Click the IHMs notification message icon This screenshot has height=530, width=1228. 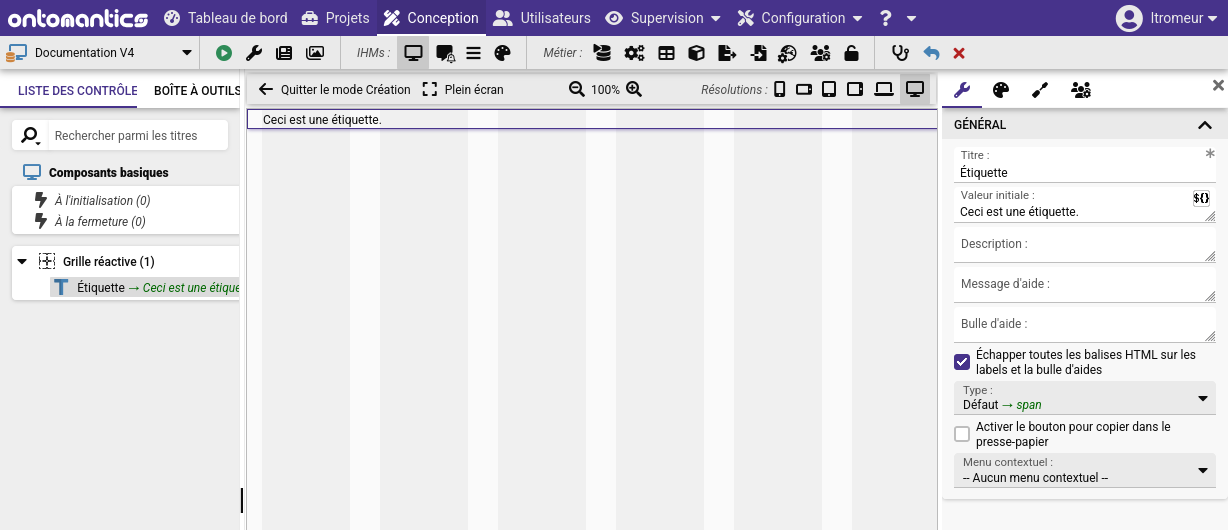tap(445, 53)
